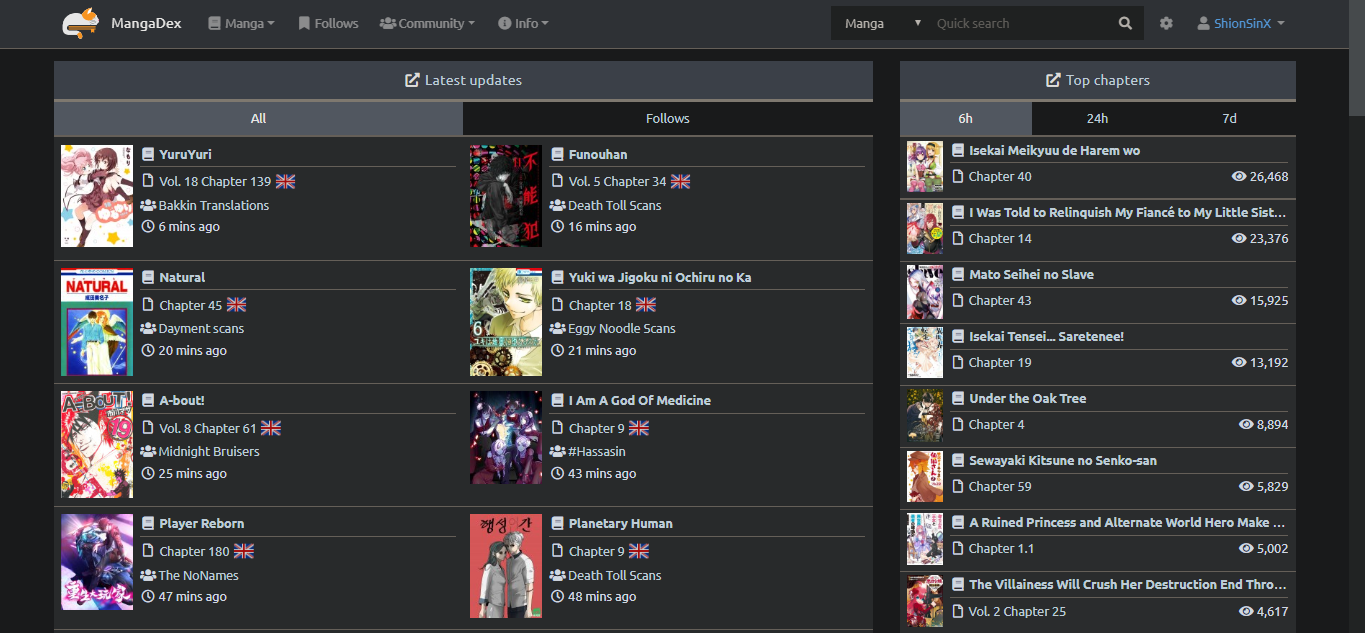Select the 7d top chapters tab
This screenshot has height=633, width=1365.
pyautogui.click(x=1229, y=118)
